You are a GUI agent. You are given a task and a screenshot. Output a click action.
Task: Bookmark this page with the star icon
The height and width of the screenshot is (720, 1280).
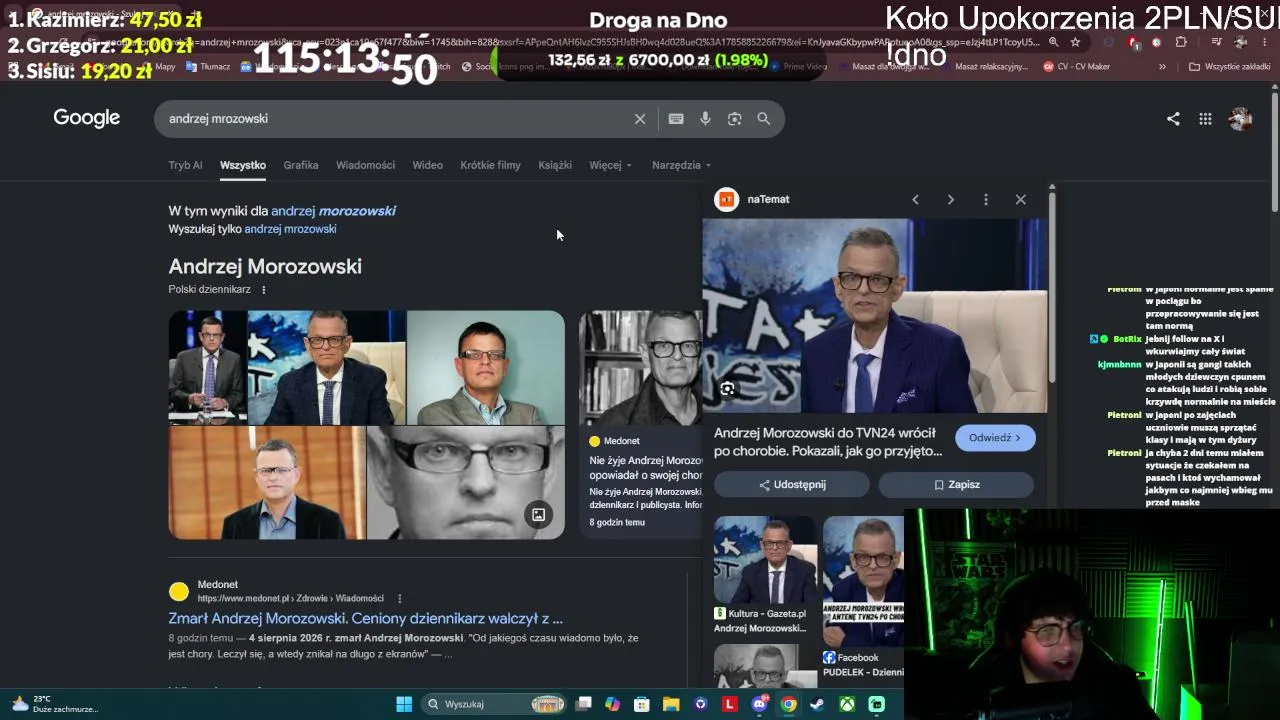pos(1075,42)
